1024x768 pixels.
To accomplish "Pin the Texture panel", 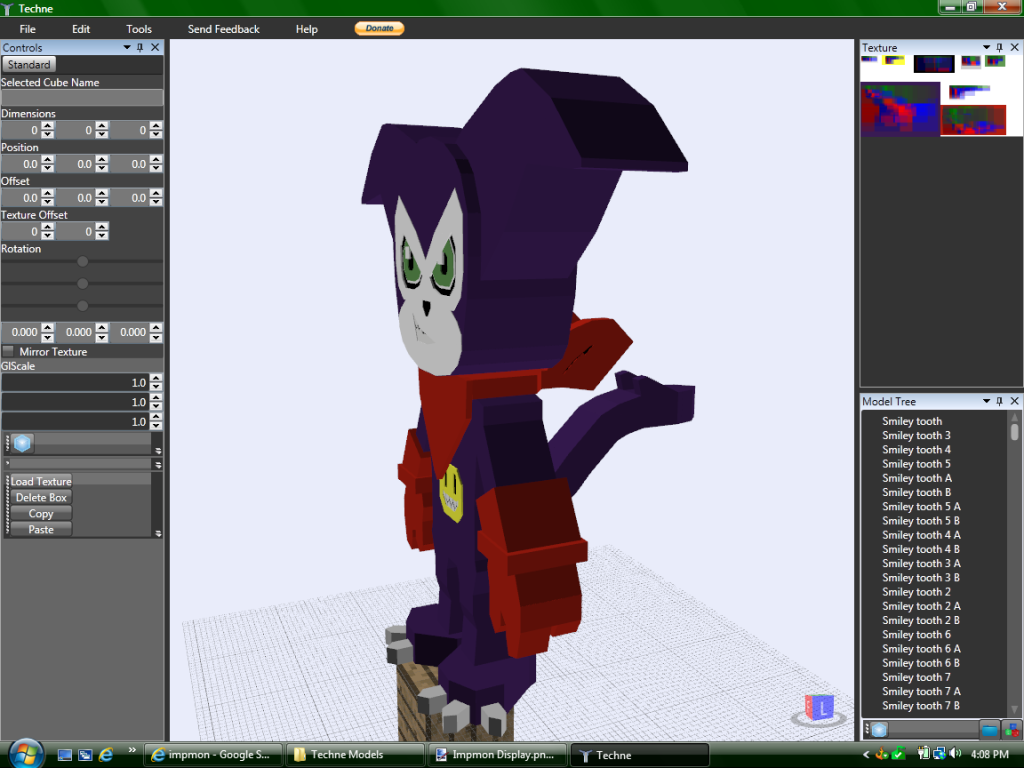I will (999, 48).
